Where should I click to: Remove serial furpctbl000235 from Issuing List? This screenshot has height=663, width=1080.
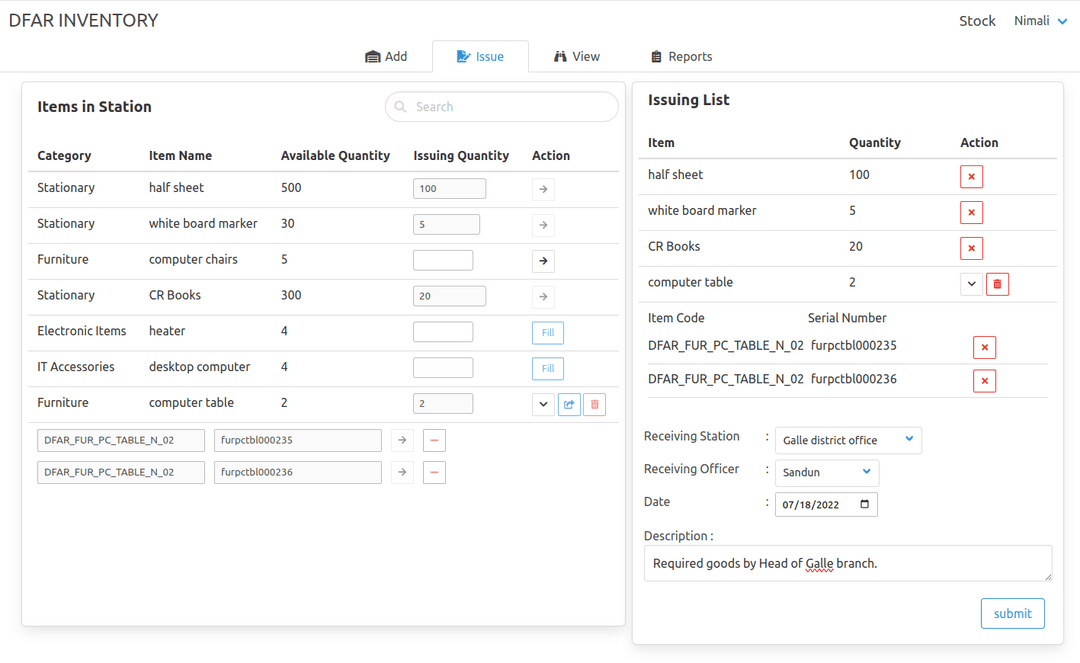984,347
